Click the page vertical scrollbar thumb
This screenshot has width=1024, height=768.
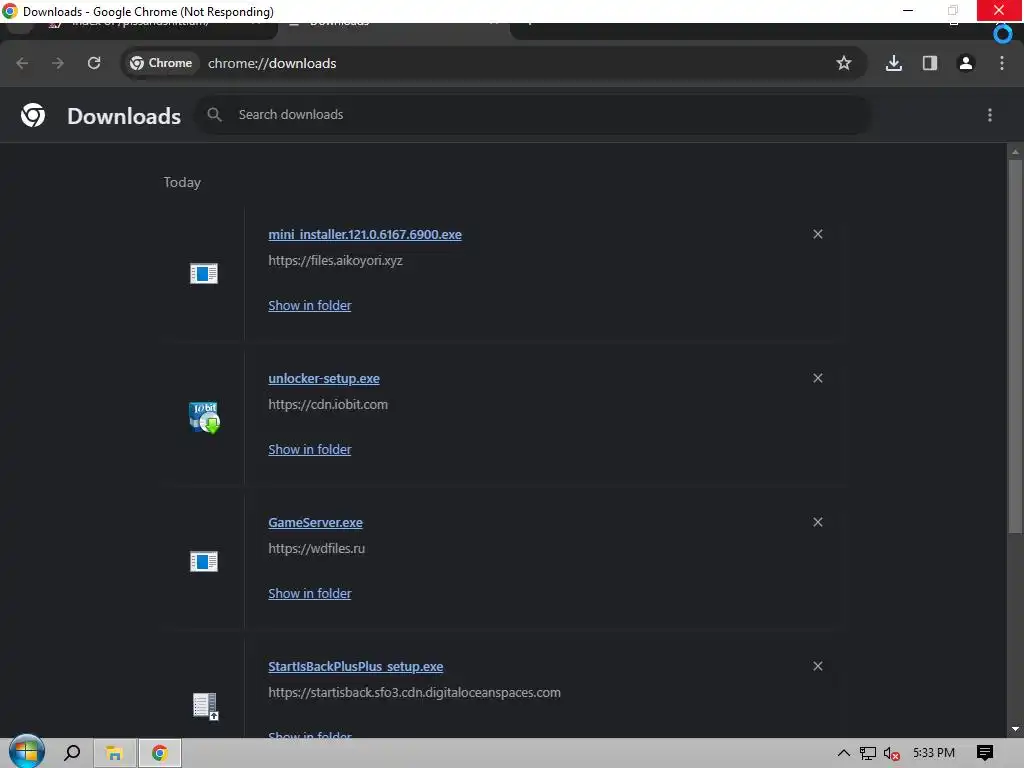(1015, 346)
